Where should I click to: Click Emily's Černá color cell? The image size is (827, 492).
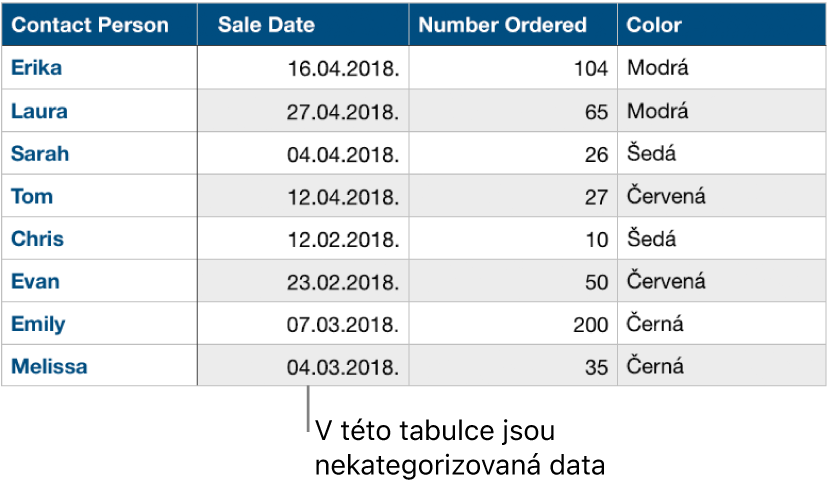coord(721,324)
